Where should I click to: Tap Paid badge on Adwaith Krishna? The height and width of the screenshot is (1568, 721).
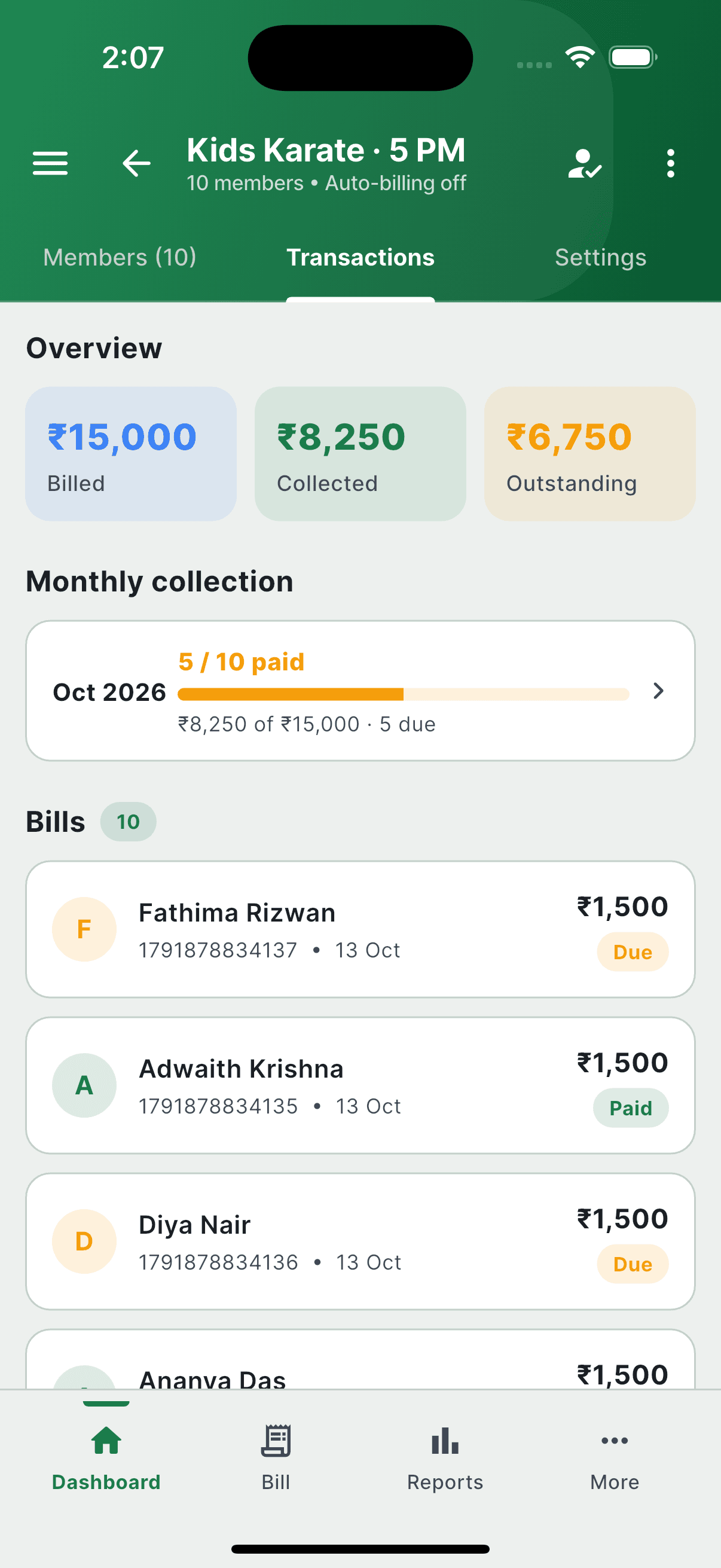pos(630,1108)
